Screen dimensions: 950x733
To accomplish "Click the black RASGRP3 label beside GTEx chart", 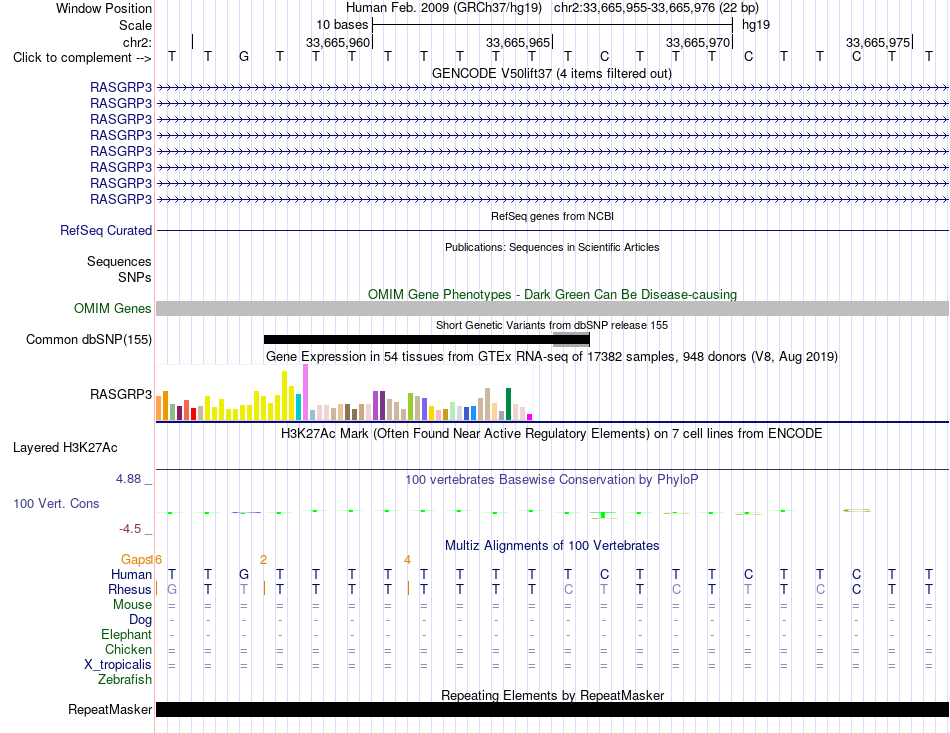I will [x=121, y=394].
